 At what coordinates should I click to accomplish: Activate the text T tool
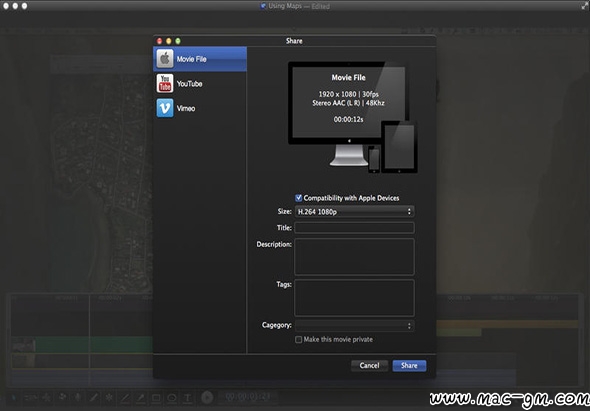pyautogui.click(x=187, y=398)
